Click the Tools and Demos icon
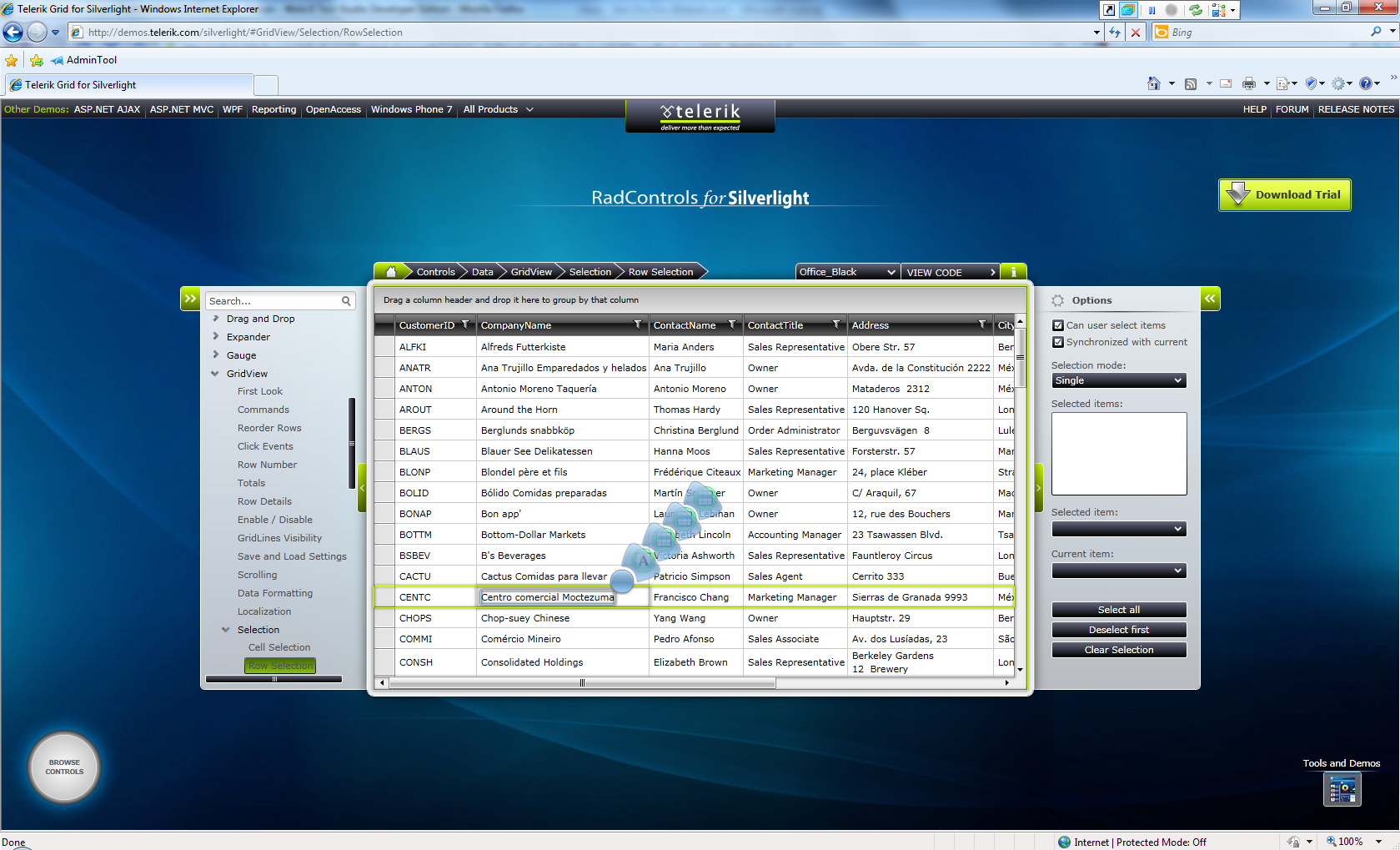Image resolution: width=1400 pixels, height=850 pixels. click(x=1342, y=789)
